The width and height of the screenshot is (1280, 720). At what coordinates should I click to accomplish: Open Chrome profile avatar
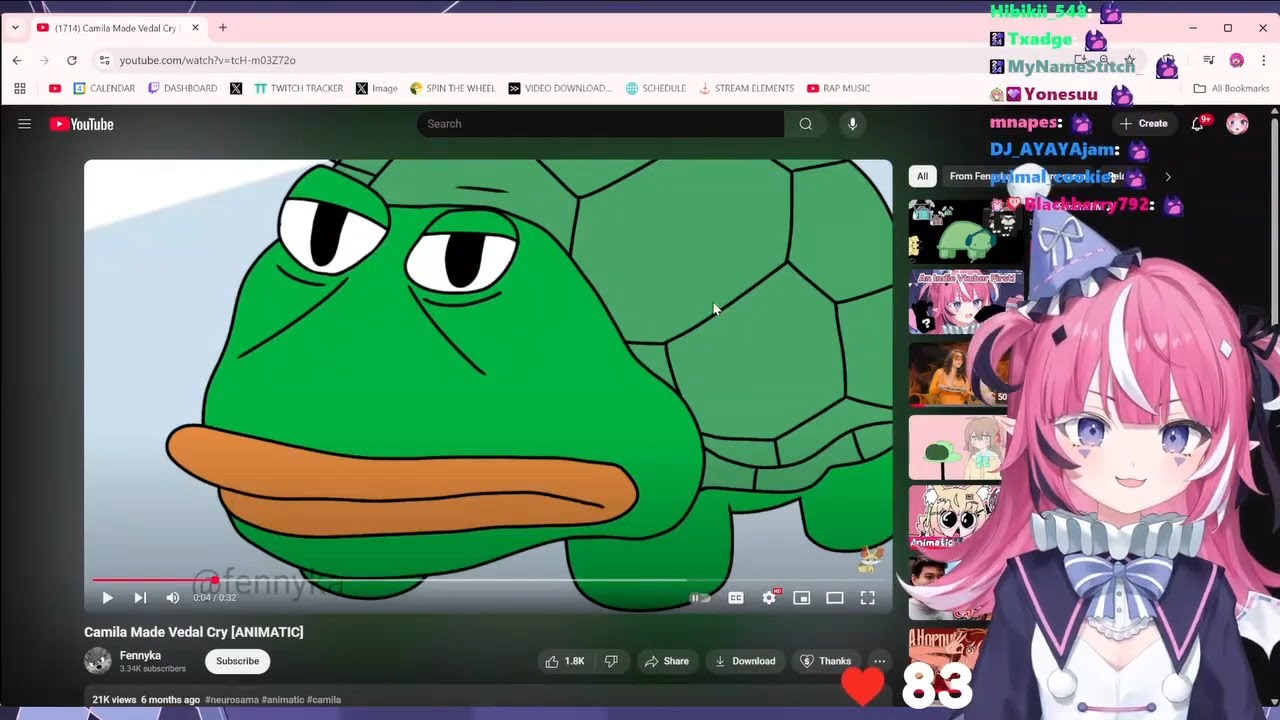[x=1237, y=60]
